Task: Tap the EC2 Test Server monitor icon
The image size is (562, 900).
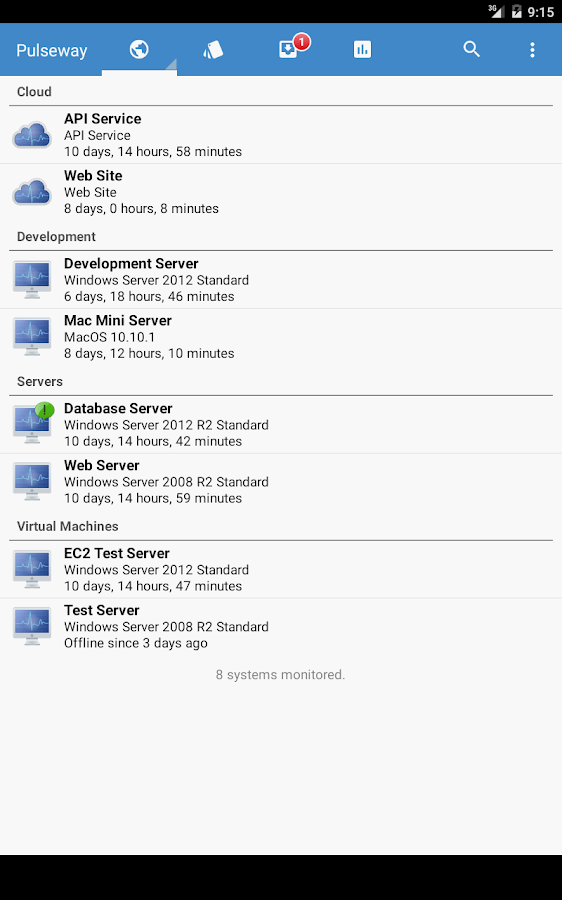Action: (32, 569)
